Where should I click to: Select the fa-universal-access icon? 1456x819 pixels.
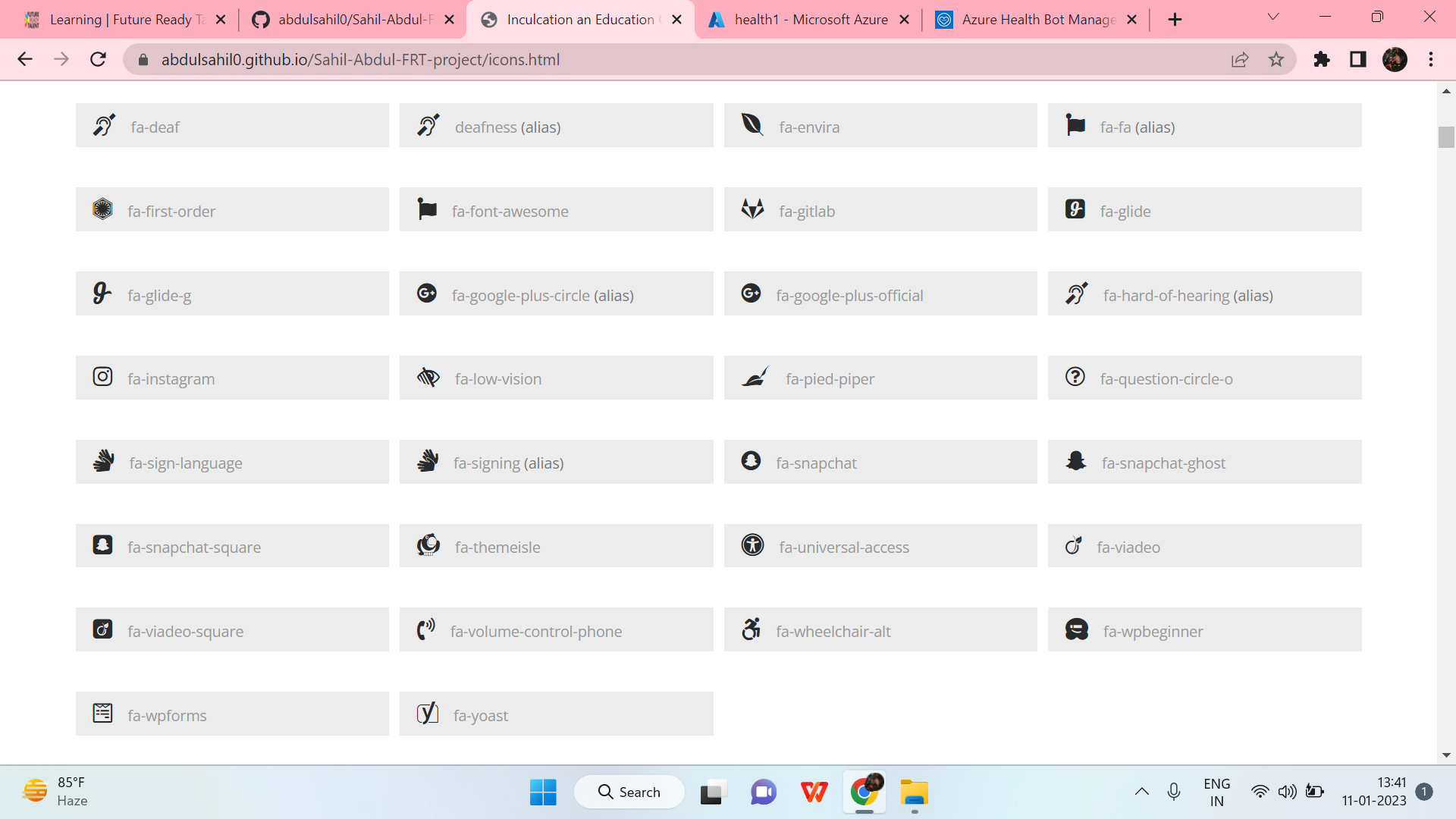pyautogui.click(x=752, y=545)
